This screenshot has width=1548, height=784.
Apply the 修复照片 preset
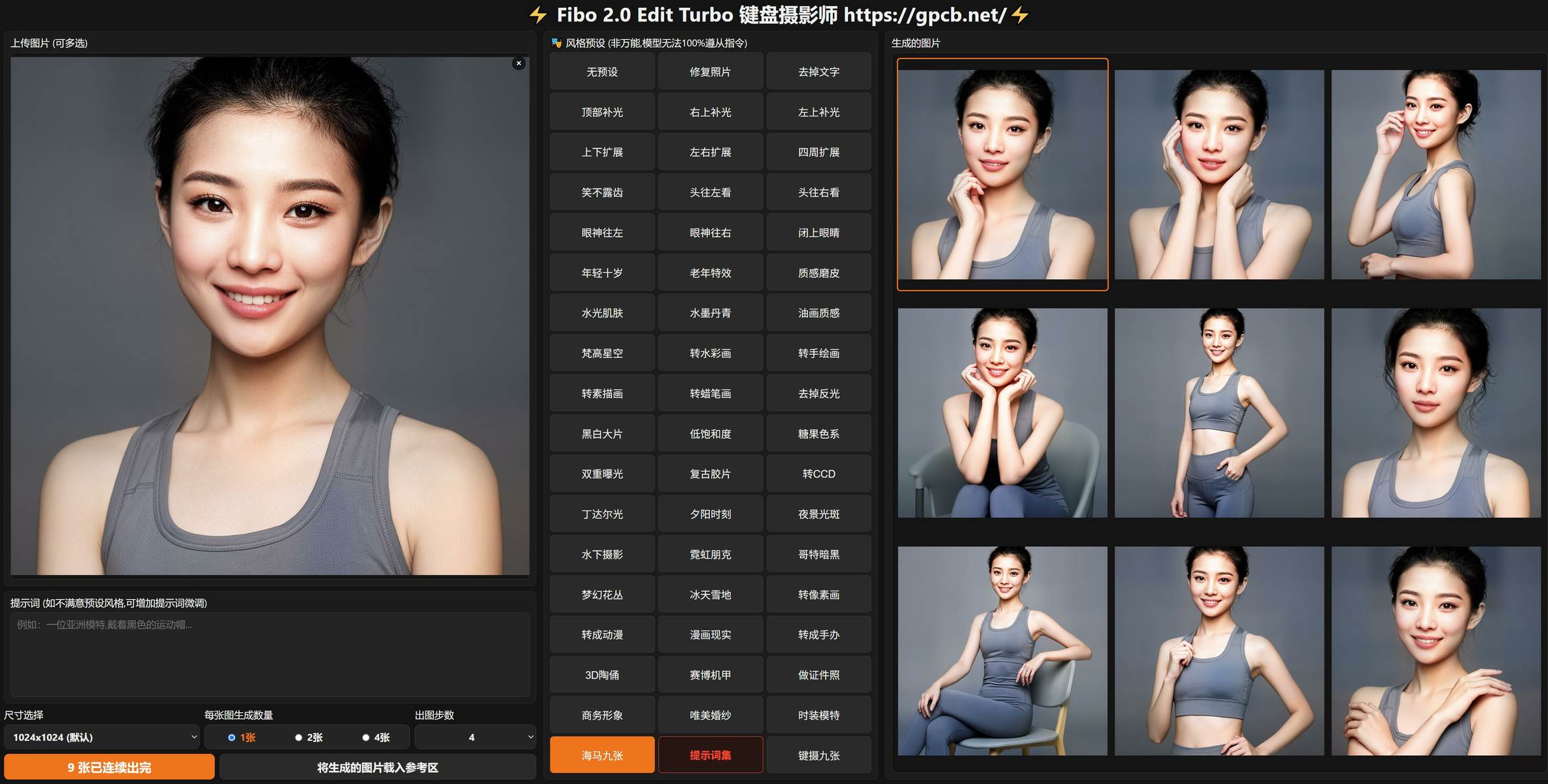click(711, 72)
